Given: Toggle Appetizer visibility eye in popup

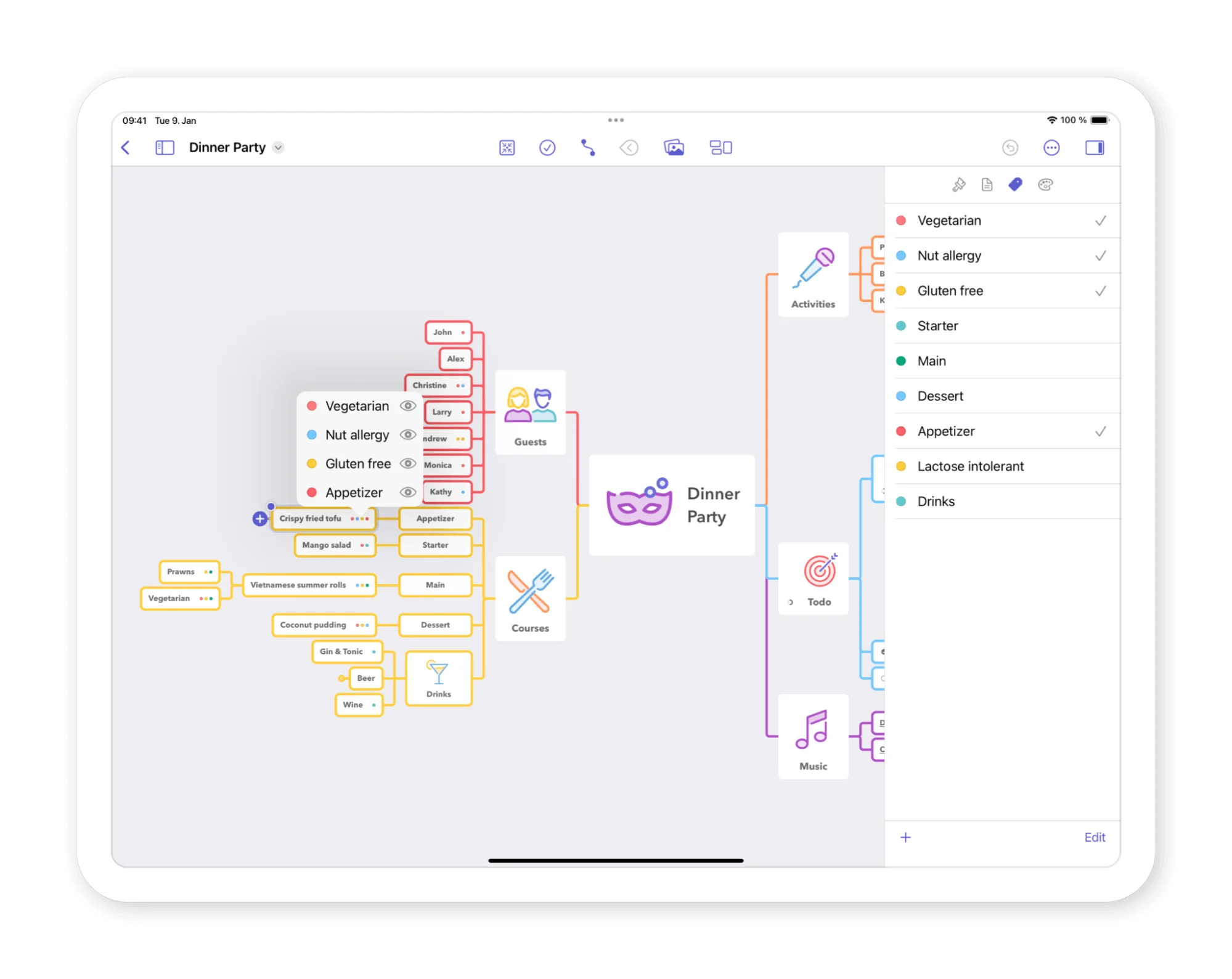Looking at the screenshot, I should (407, 492).
